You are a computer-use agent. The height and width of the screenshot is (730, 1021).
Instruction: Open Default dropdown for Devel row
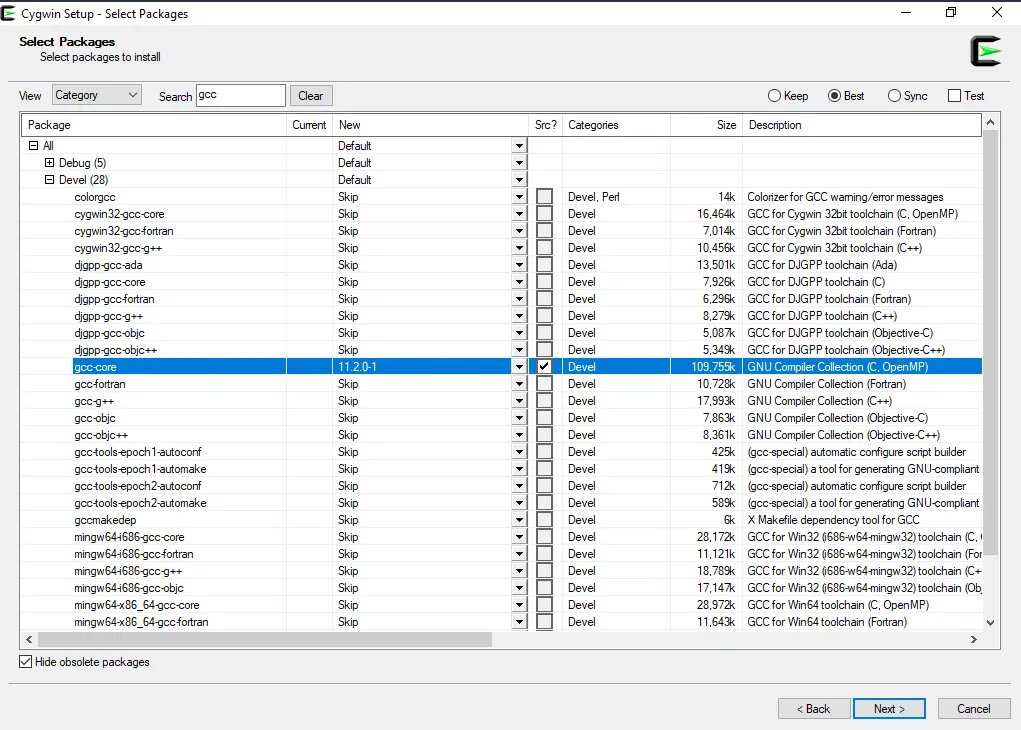pyautogui.click(x=519, y=180)
